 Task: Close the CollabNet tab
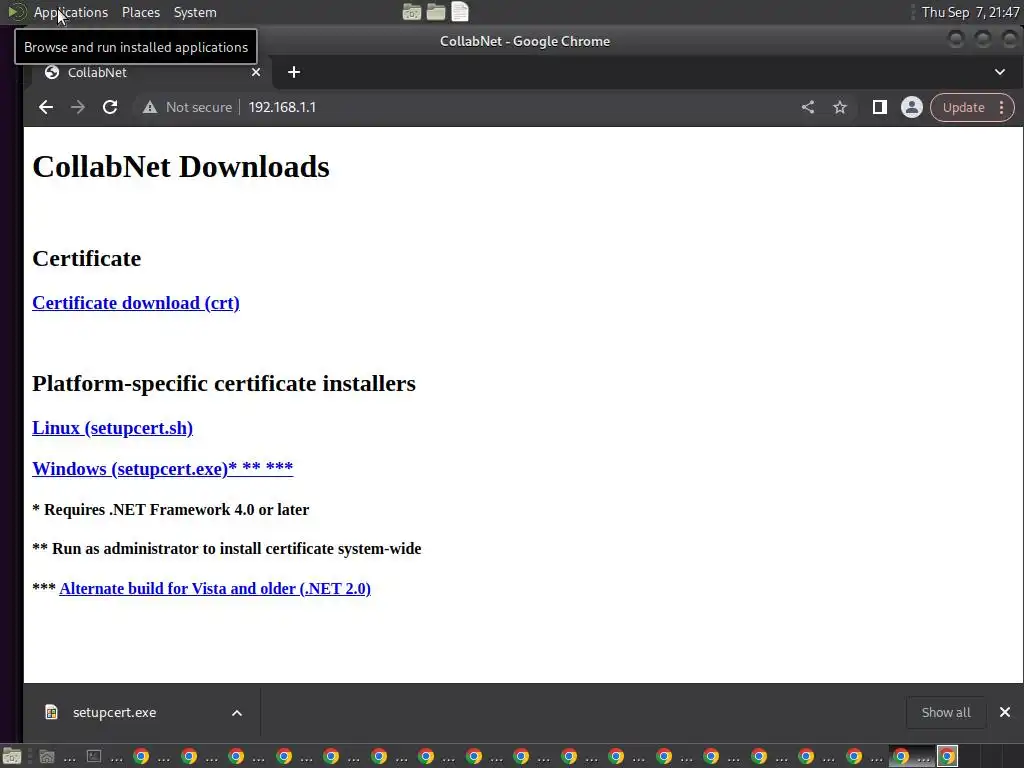(x=256, y=72)
